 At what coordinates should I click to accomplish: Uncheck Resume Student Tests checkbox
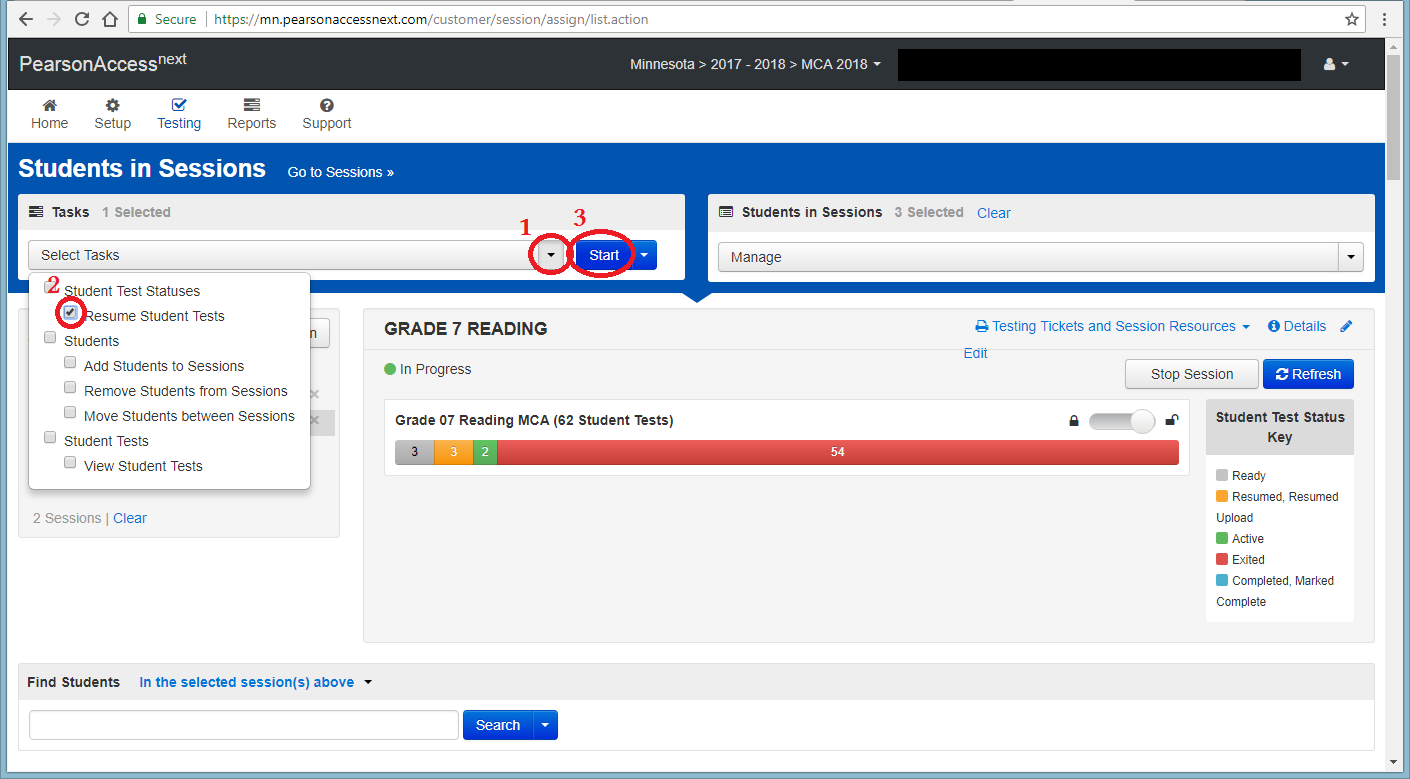[71, 313]
